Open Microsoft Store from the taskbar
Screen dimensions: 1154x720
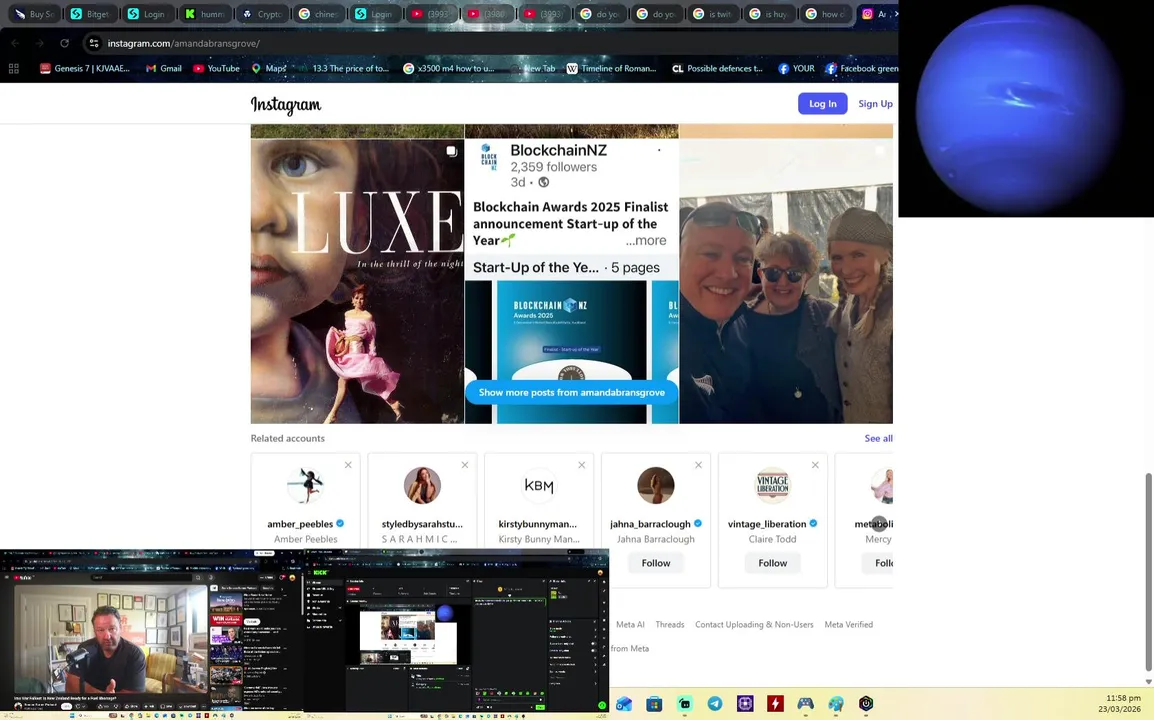point(654,704)
